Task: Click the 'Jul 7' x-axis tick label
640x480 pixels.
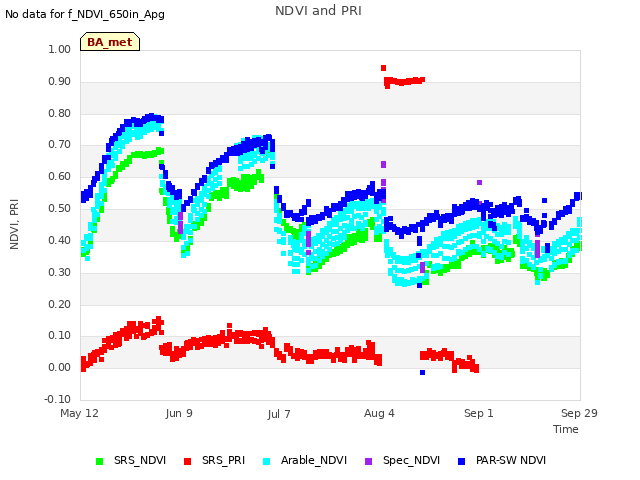Action: [279, 414]
